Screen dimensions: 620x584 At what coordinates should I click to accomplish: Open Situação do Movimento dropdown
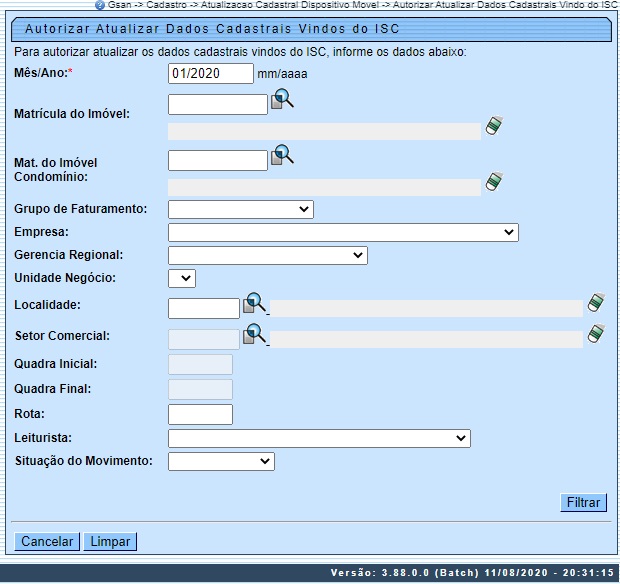[x=221, y=461]
